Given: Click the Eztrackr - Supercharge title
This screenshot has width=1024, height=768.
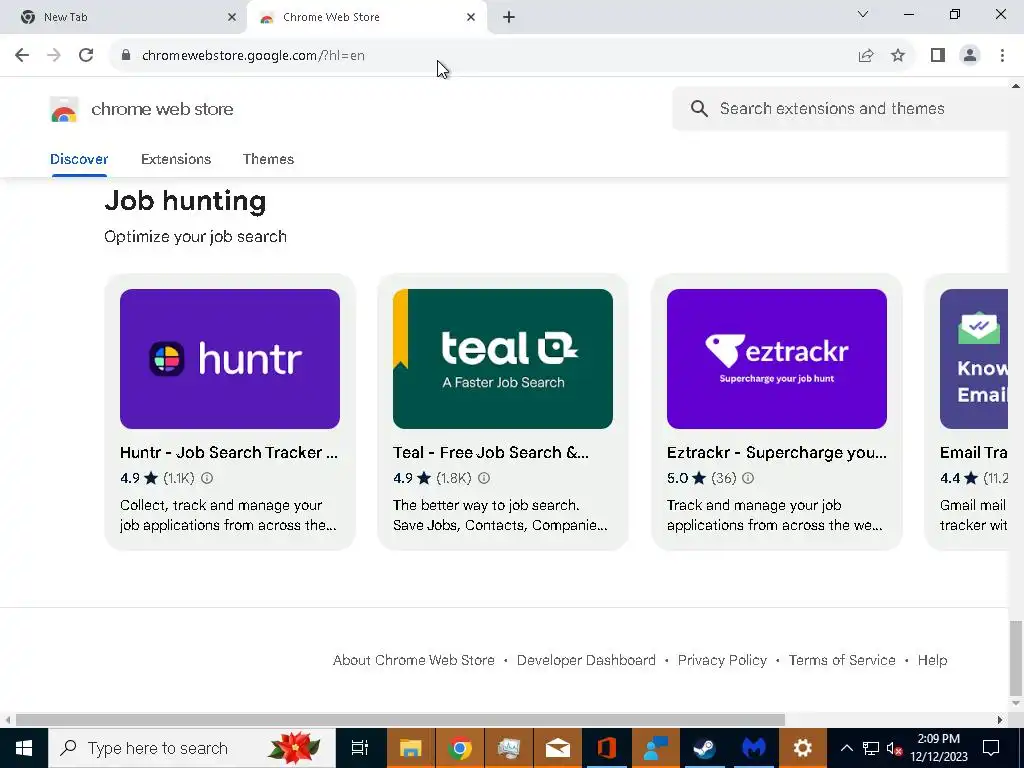Looking at the screenshot, I should (776, 453).
